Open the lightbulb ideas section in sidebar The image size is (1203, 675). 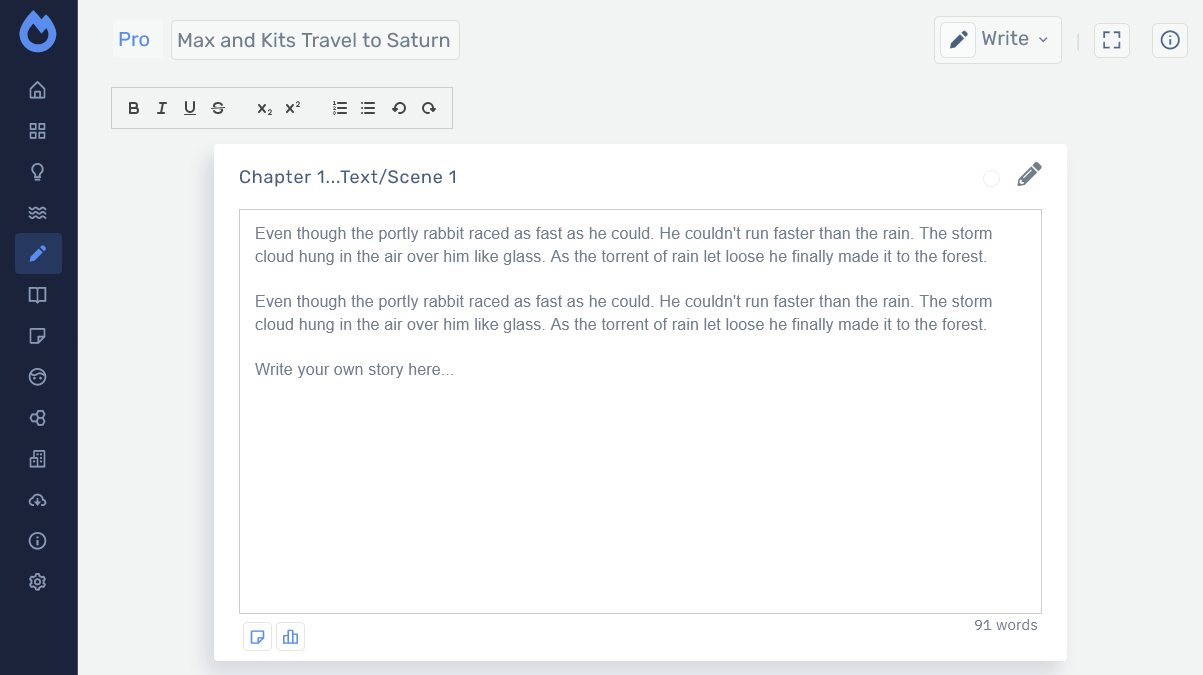(x=38, y=172)
